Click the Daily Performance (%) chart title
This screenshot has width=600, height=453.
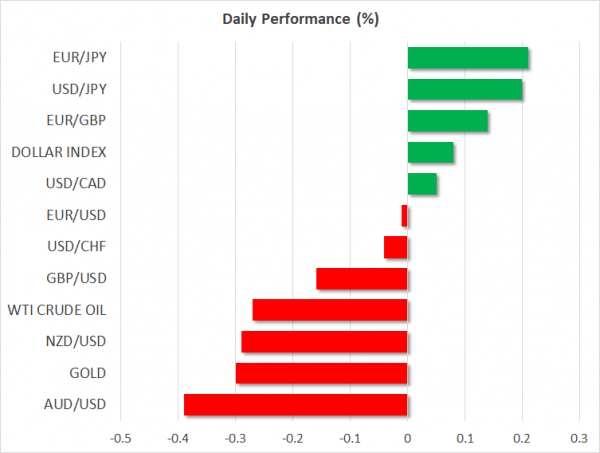299,19
